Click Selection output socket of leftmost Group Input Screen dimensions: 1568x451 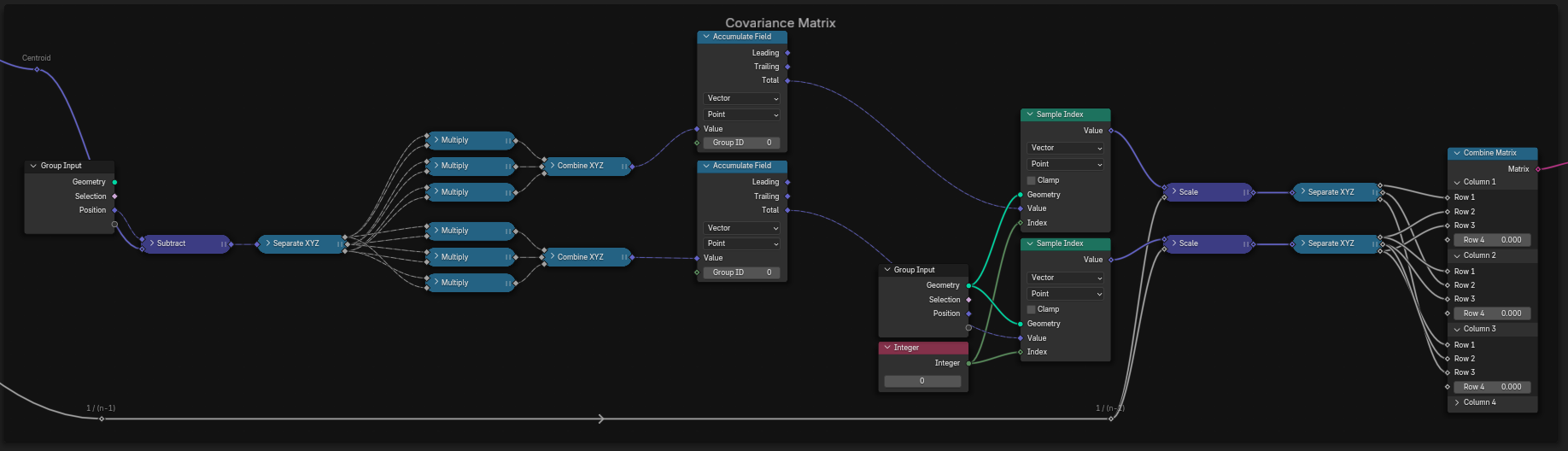(x=114, y=196)
